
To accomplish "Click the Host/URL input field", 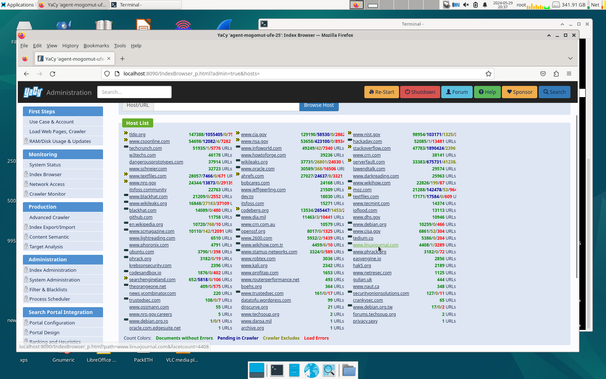I will pos(226,106).
